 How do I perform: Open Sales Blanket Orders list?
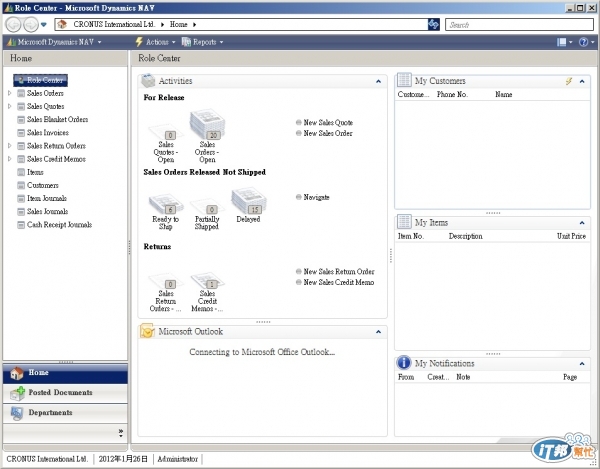[x=53, y=119]
